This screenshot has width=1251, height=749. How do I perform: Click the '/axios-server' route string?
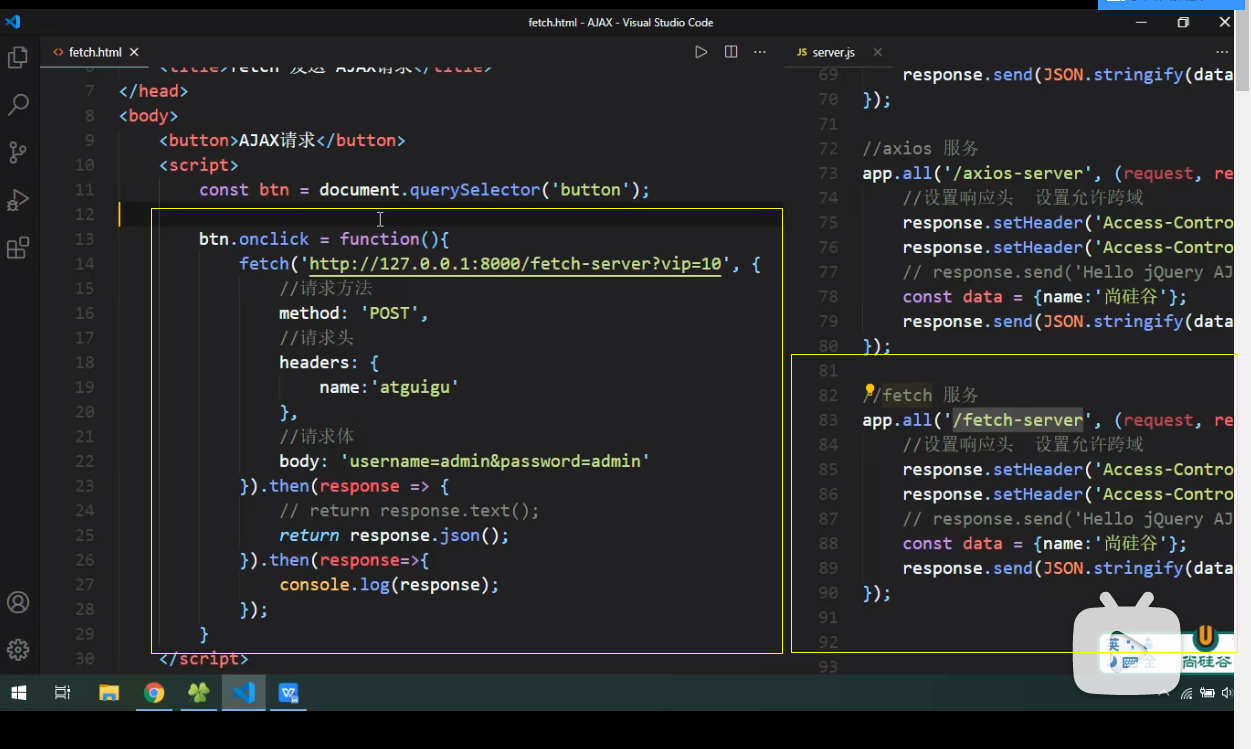point(1020,173)
